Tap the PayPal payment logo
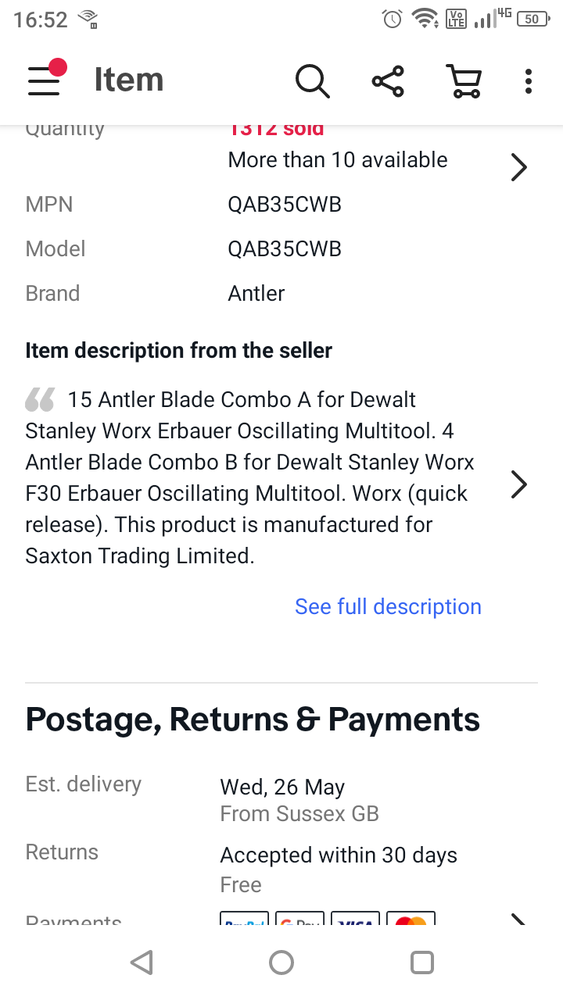The width and height of the screenshot is (563, 1000). tap(244, 919)
